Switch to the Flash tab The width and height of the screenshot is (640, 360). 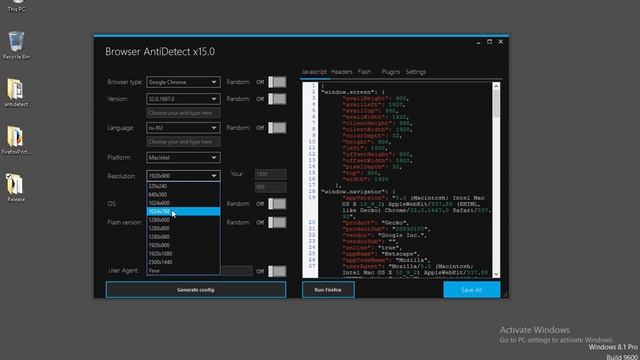(364, 72)
